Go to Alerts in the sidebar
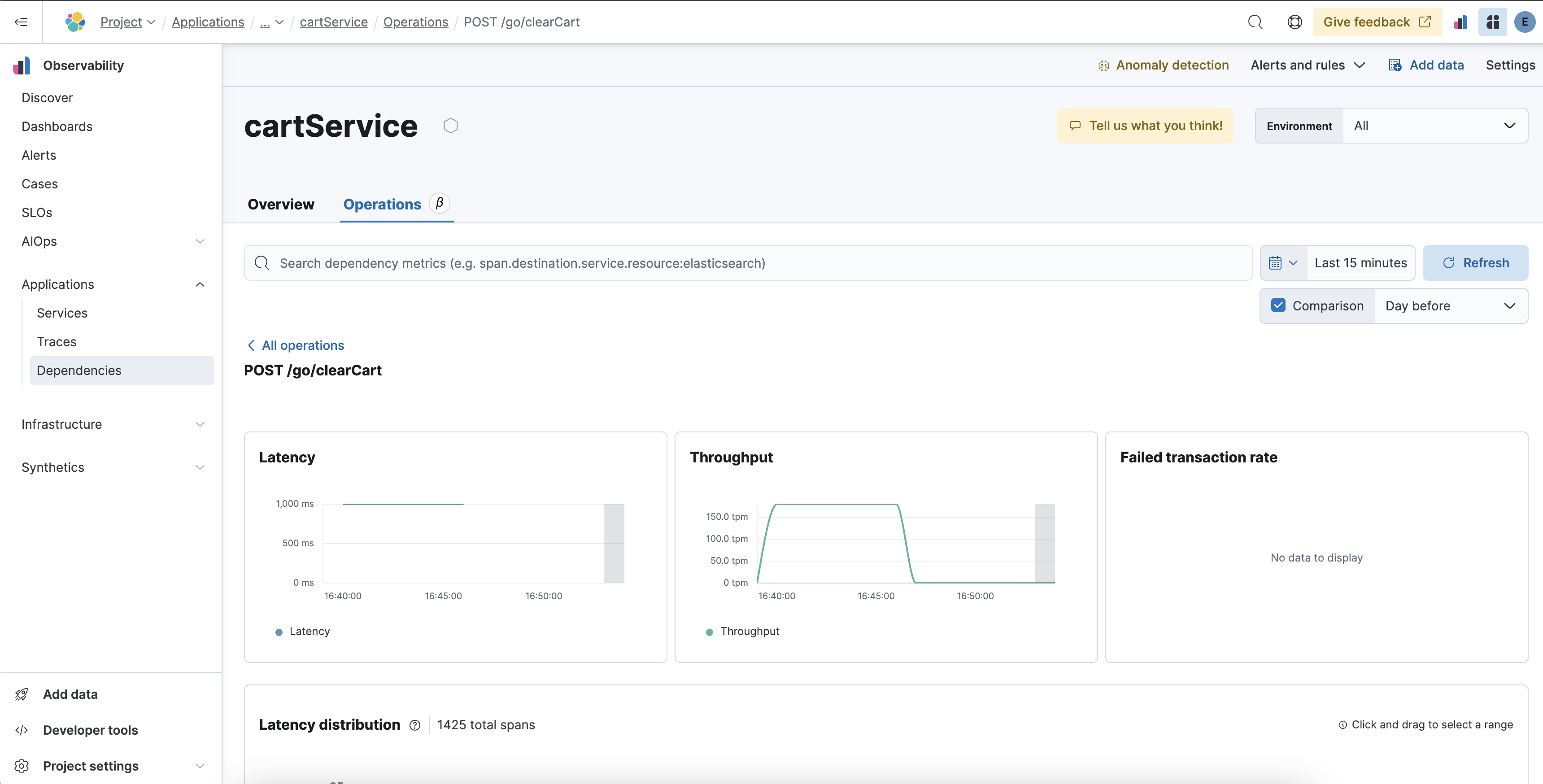This screenshot has width=1543, height=784. 39,155
